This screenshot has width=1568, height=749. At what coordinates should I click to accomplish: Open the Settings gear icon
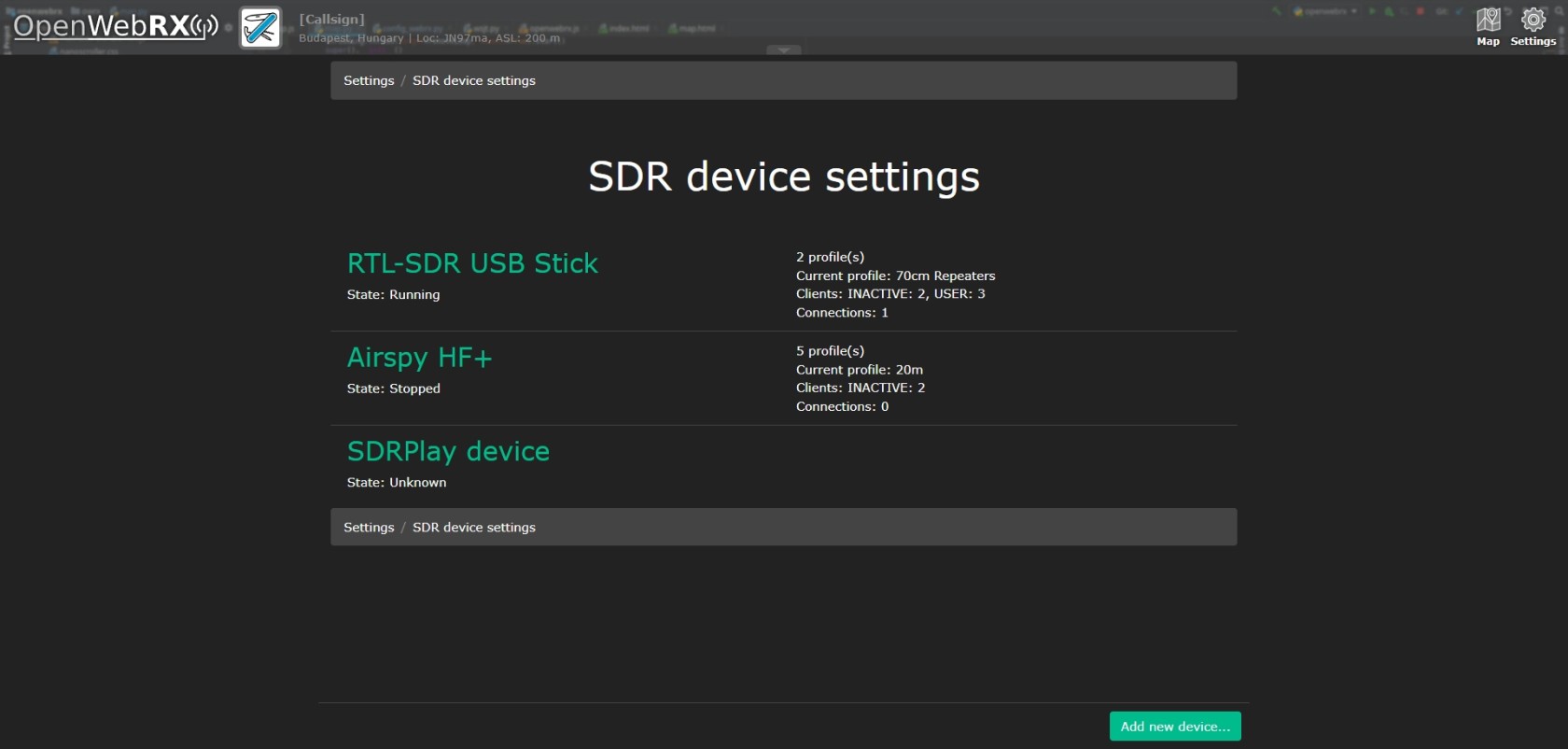(x=1533, y=27)
